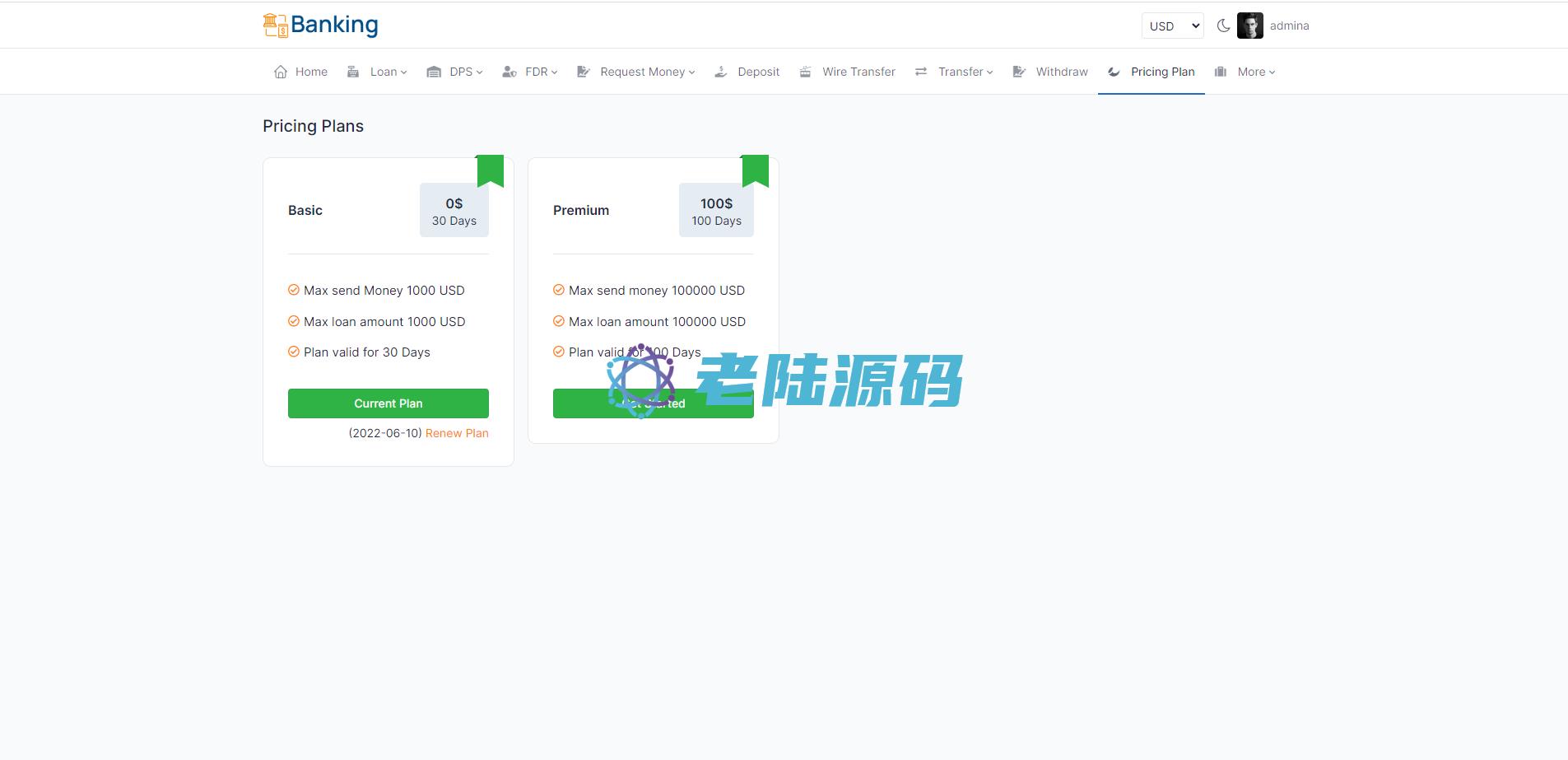Click the admina username text
Image resolution: width=1568 pixels, height=760 pixels.
click(x=1289, y=26)
